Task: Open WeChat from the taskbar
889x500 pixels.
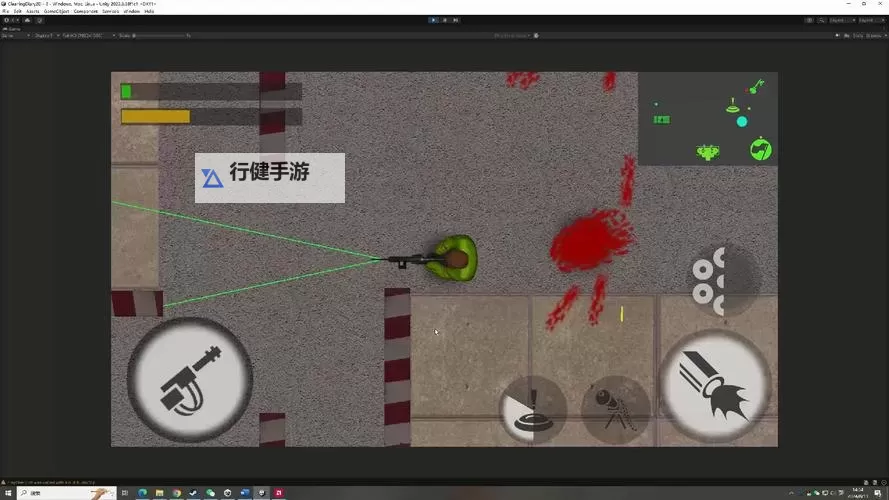Action: tap(210, 493)
